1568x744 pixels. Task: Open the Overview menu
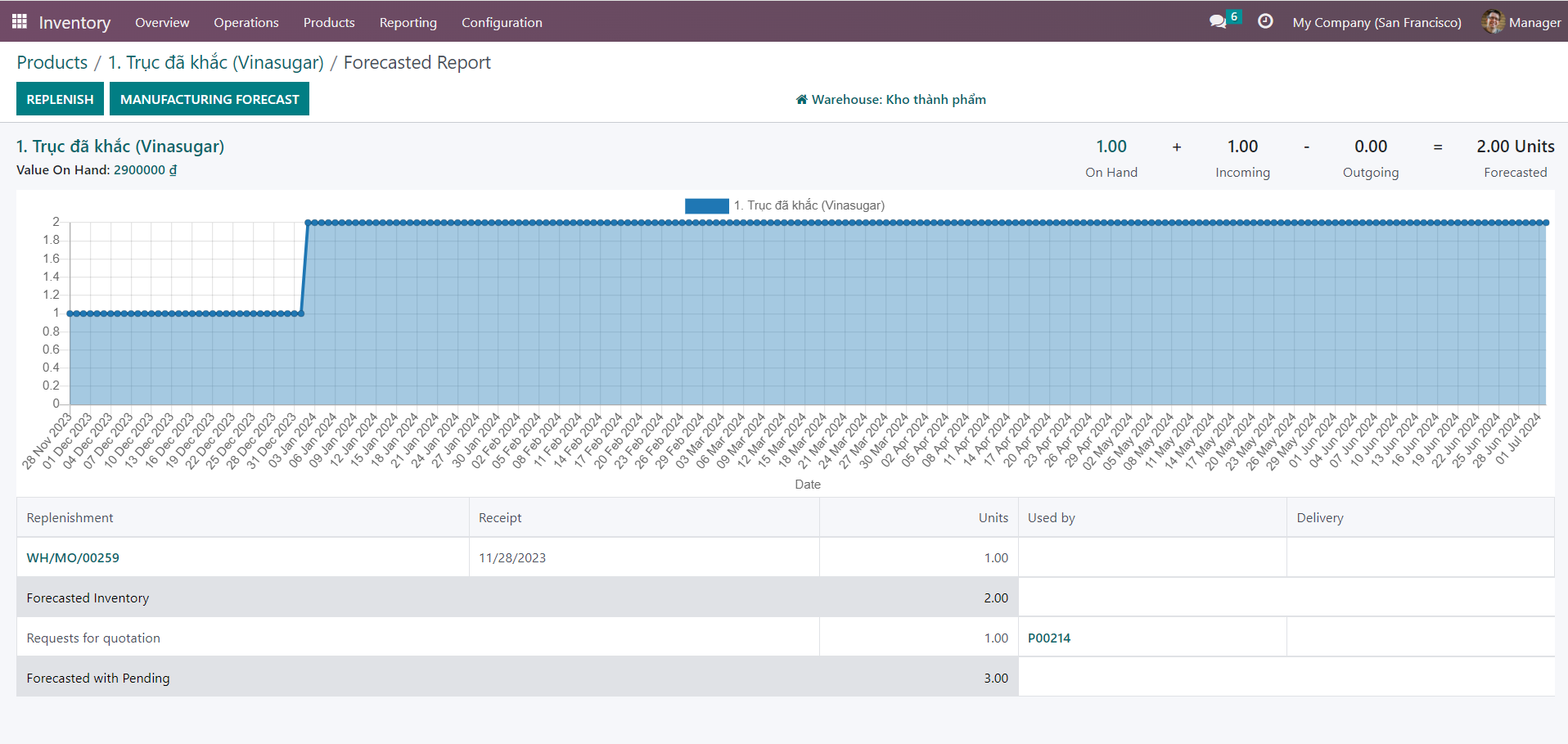pyautogui.click(x=162, y=23)
